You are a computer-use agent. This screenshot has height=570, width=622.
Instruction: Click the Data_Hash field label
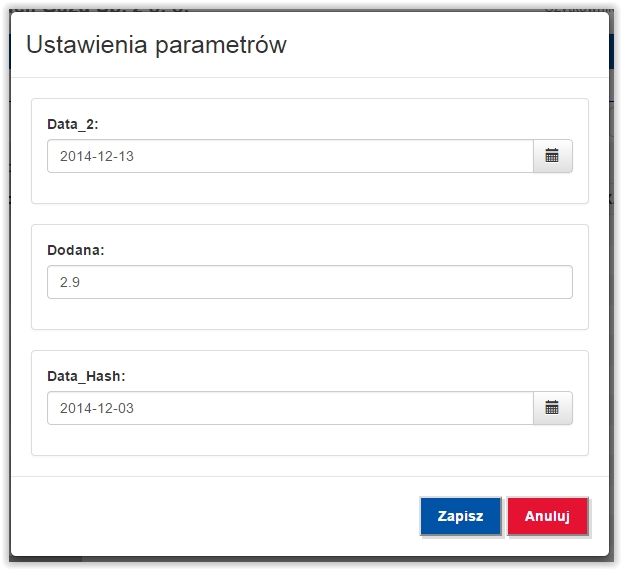point(86,376)
